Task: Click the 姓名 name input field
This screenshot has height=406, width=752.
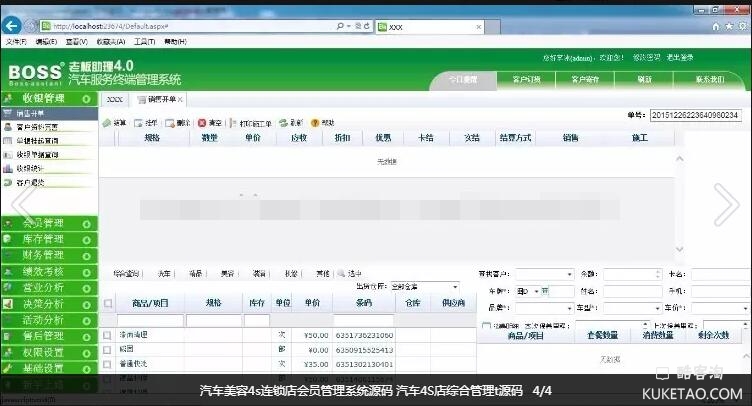Action: (x=632, y=291)
